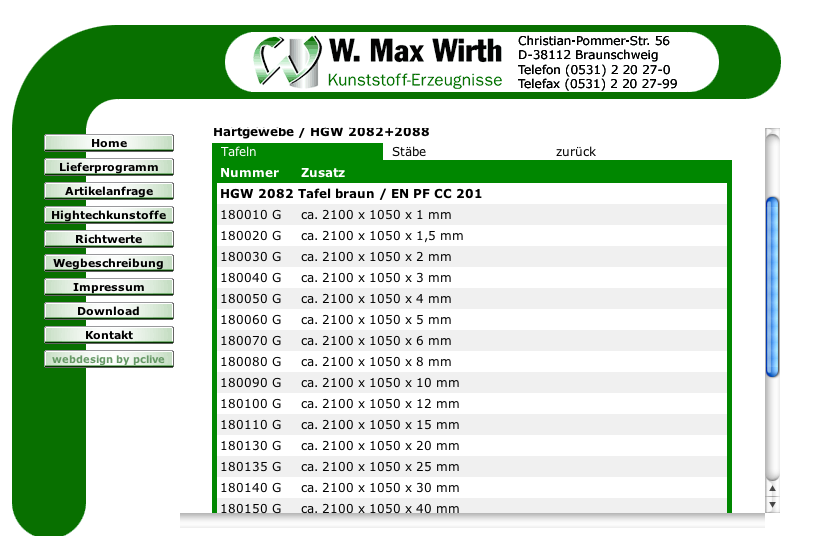Go to the Download section

(x=109, y=311)
